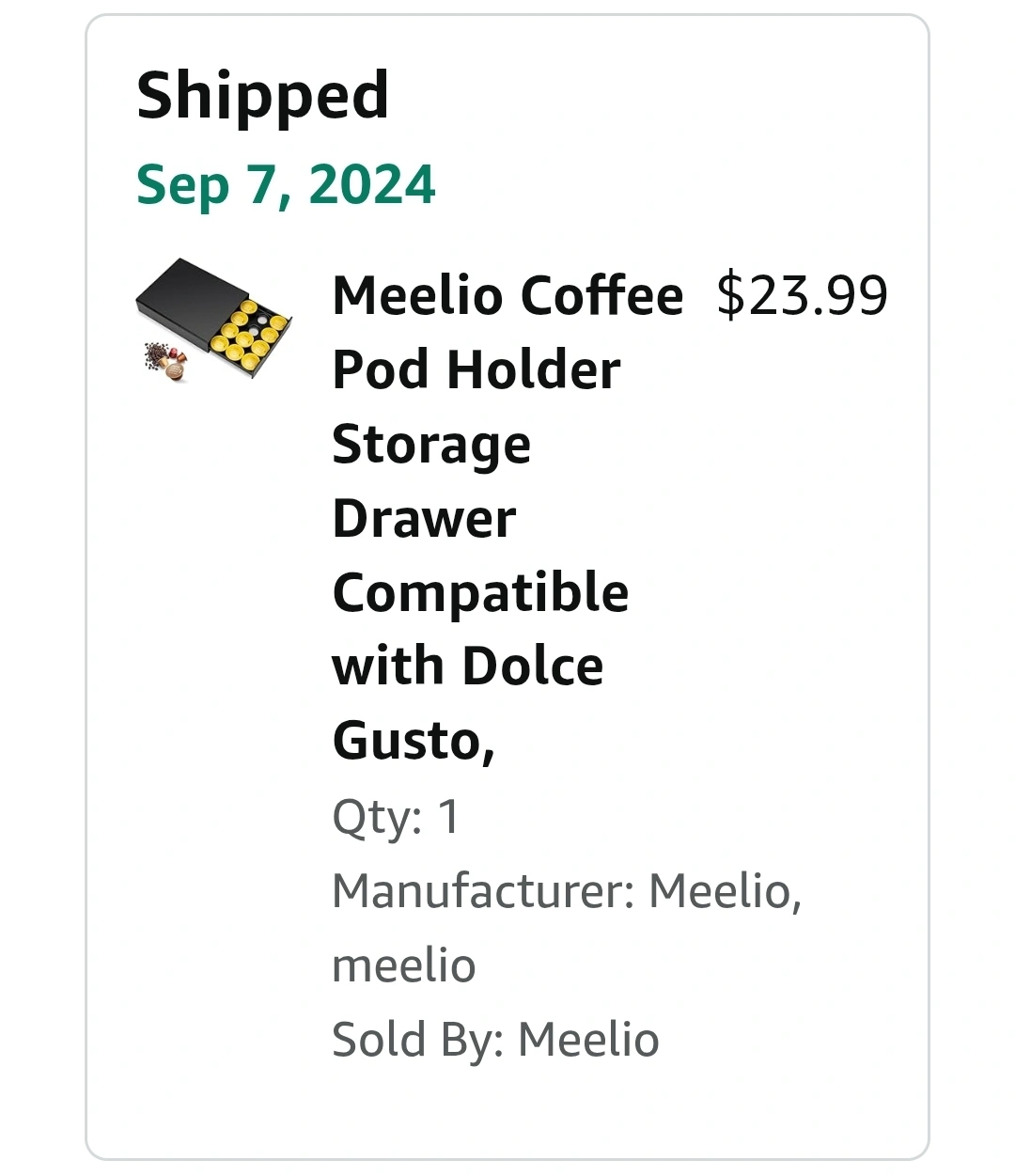Open the "Meelio Coffee" product title link
Viewport: 1015px width, 1176px height.
pyautogui.click(x=507, y=295)
